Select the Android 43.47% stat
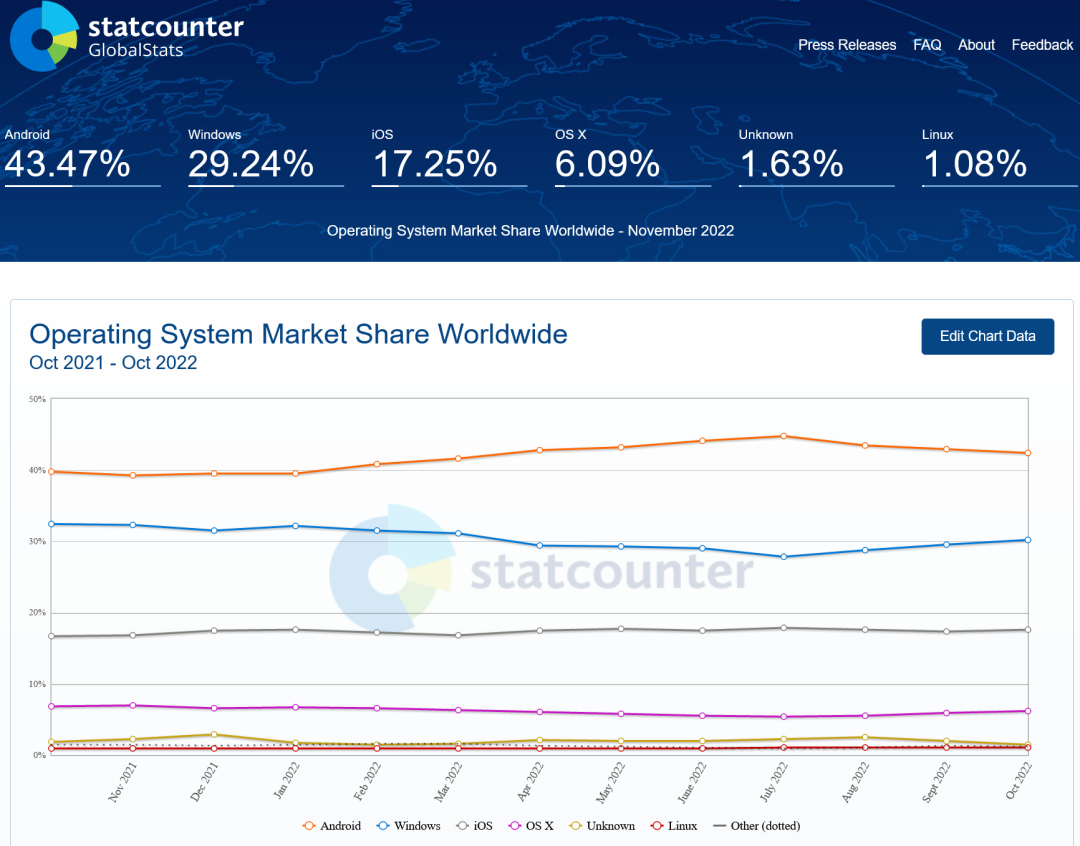This screenshot has height=846, width=1080. click(67, 163)
